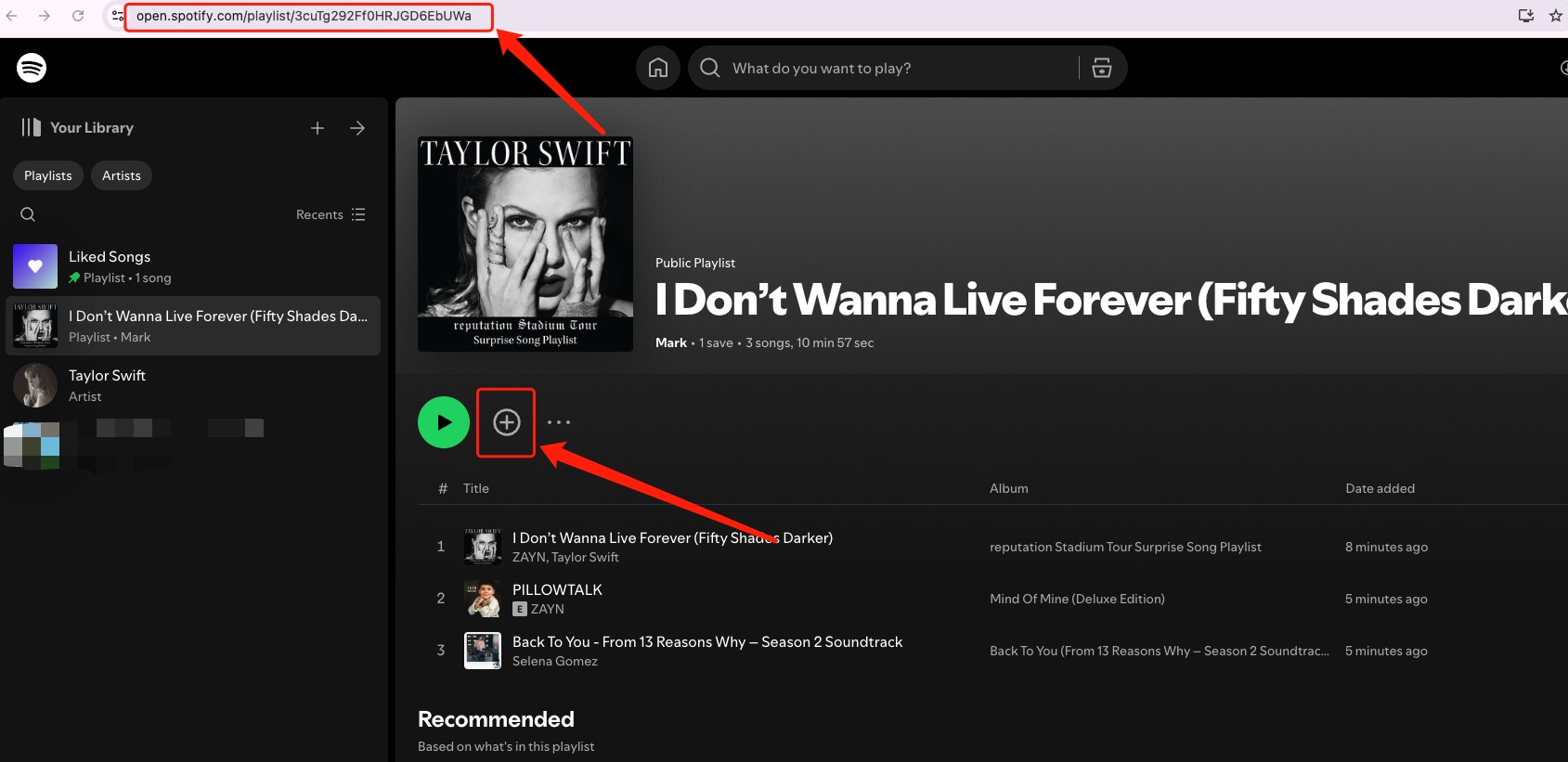
Task: Create a playlist with the plus icon
Action: (x=317, y=128)
